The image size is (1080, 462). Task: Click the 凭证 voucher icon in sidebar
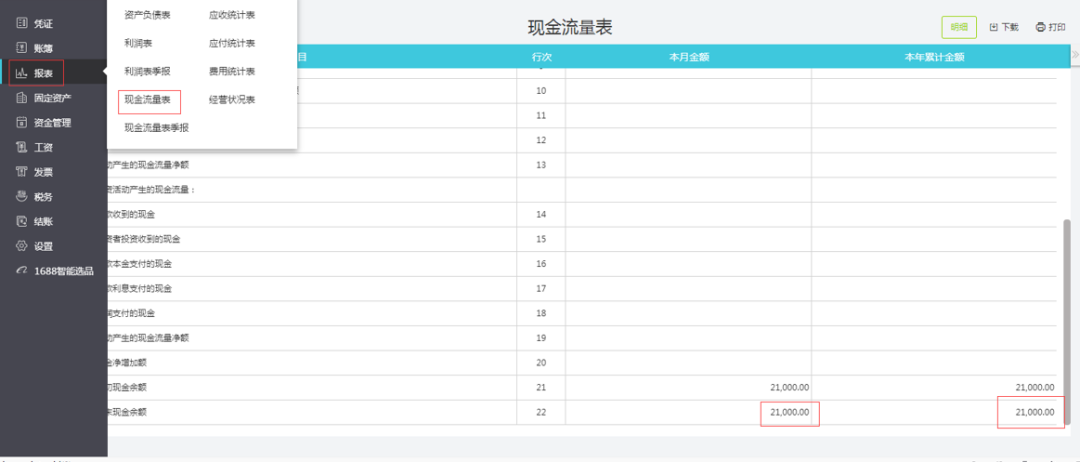click(x=21, y=22)
